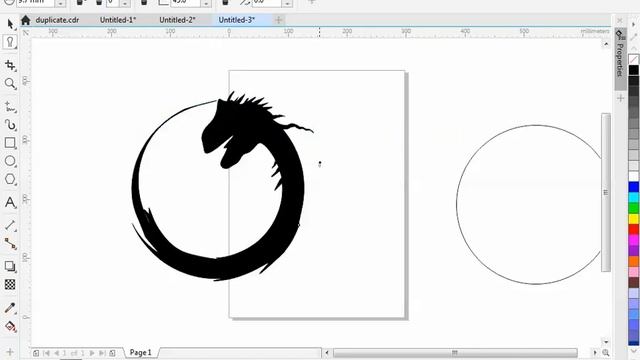Go to the first page
This screenshot has height=360, width=640.
(x=47, y=353)
